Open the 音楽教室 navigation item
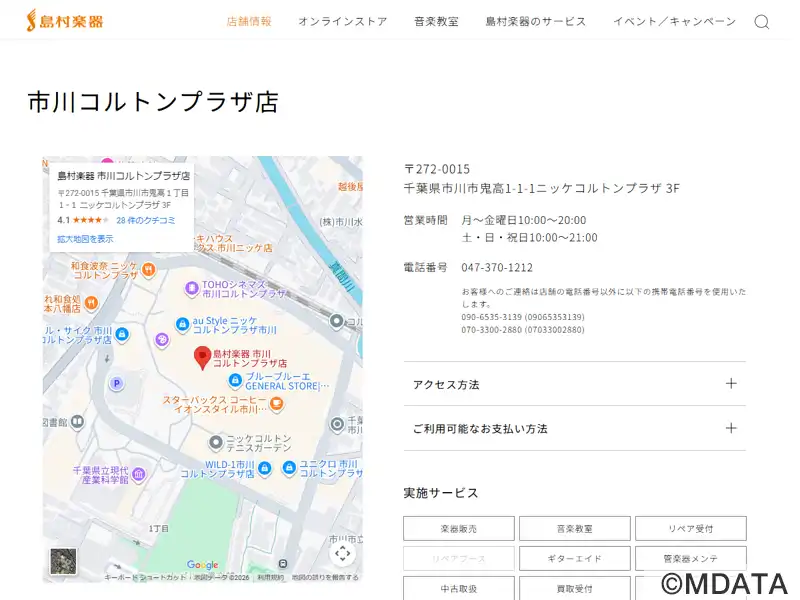 tap(436, 22)
